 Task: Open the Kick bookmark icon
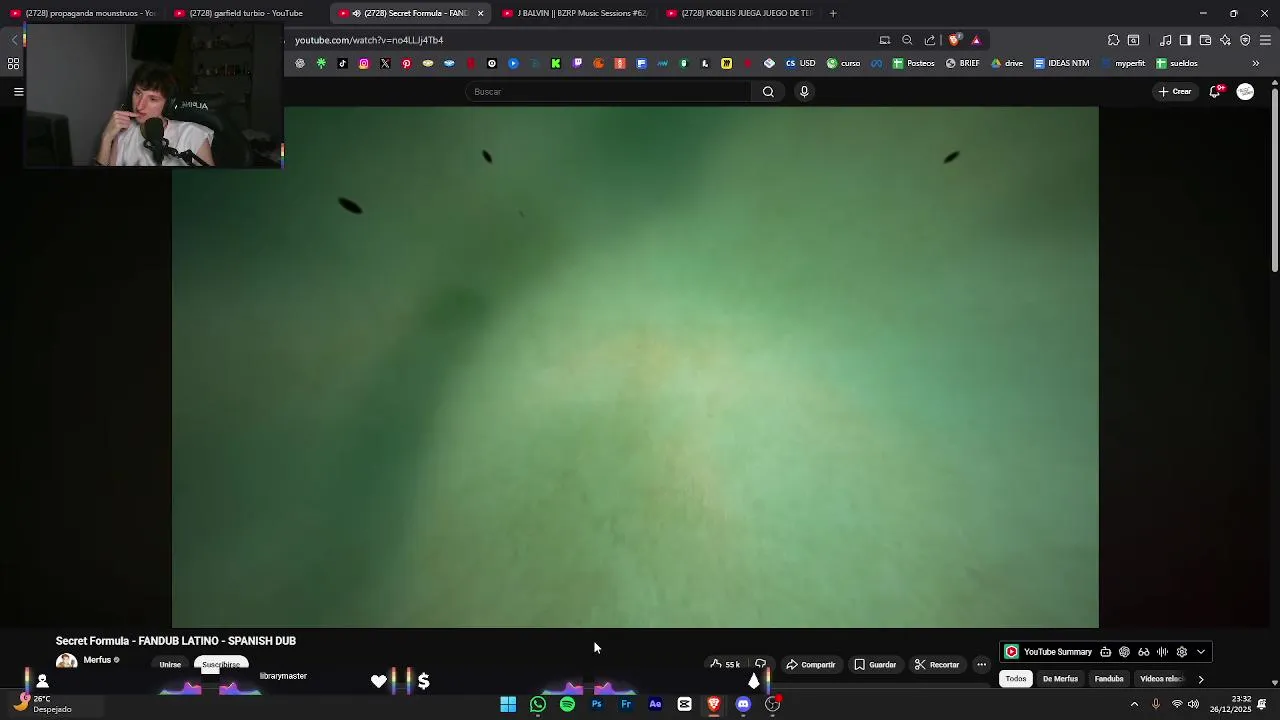pos(556,63)
